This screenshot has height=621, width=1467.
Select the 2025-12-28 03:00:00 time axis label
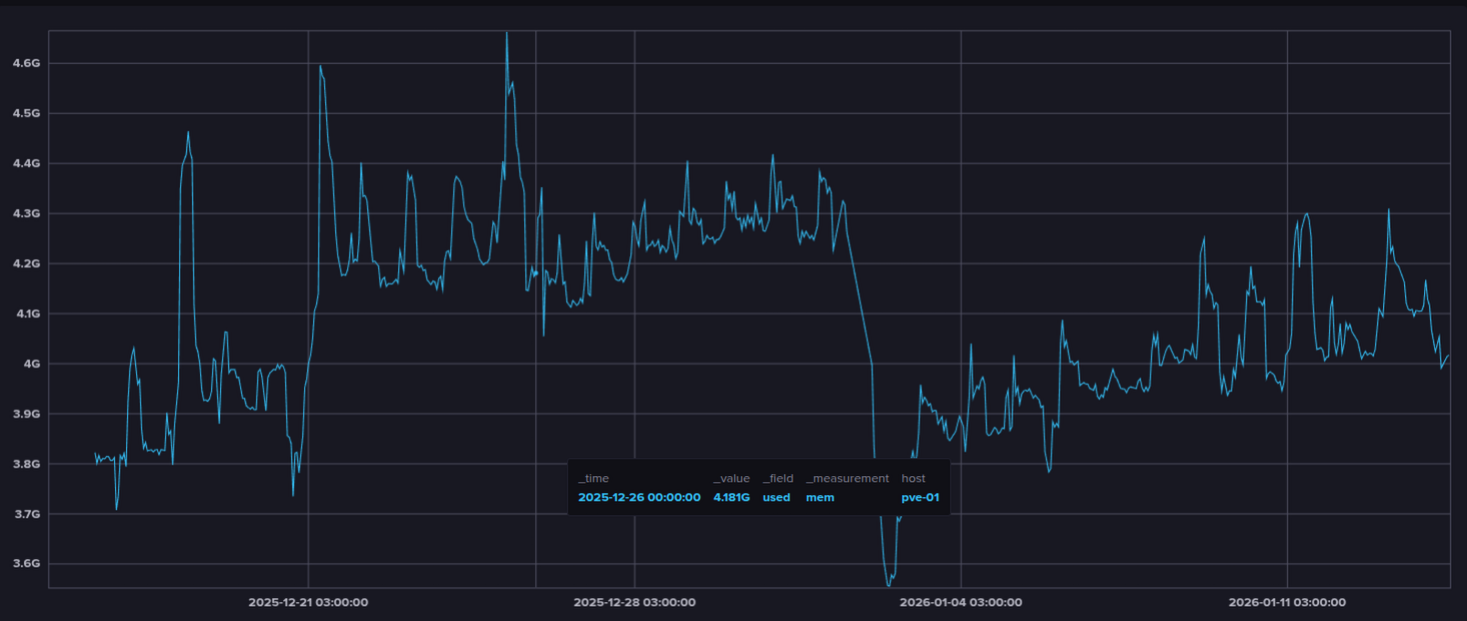coord(634,602)
